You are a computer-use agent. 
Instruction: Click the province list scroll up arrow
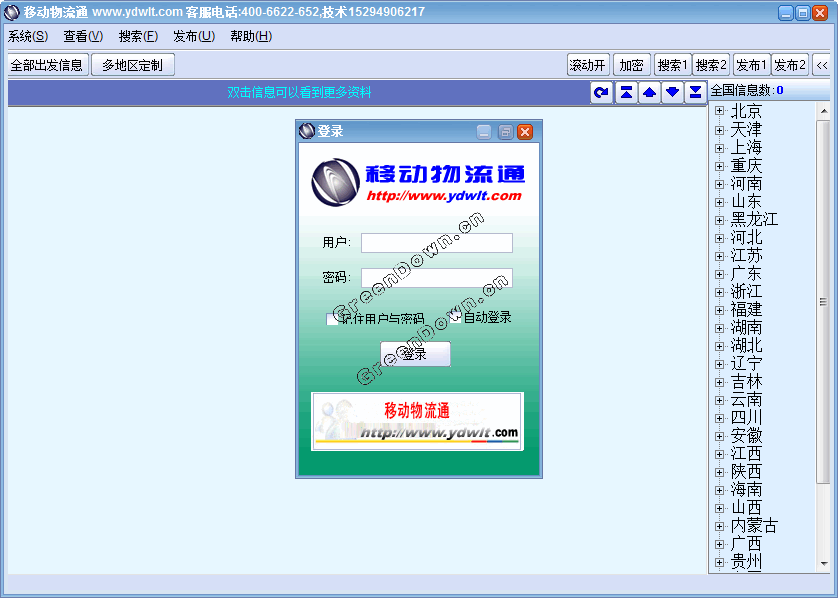pyautogui.click(x=824, y=111)
